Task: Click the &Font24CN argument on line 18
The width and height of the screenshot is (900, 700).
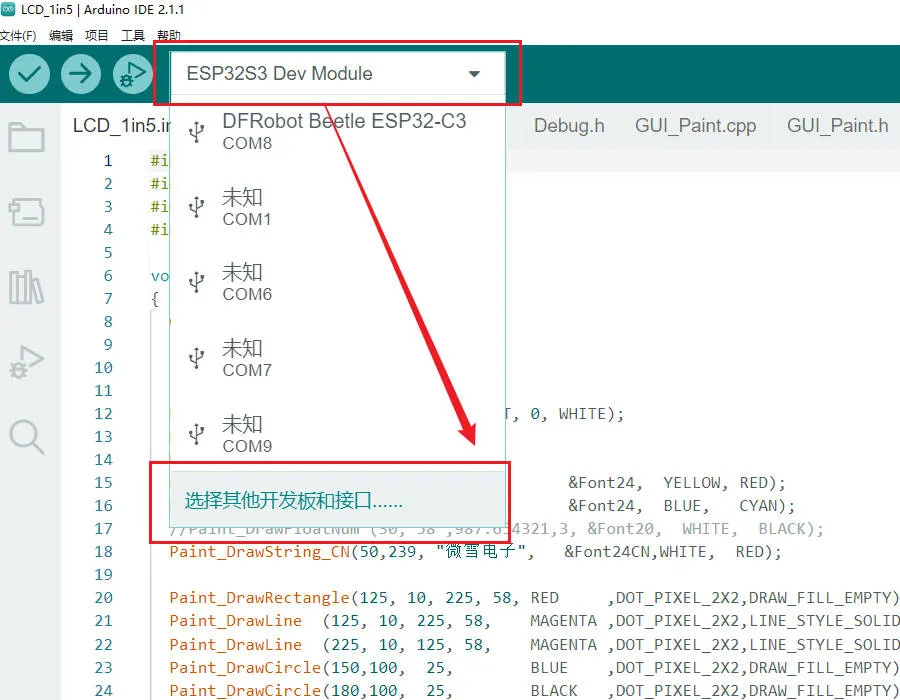Action: [607, 552]
